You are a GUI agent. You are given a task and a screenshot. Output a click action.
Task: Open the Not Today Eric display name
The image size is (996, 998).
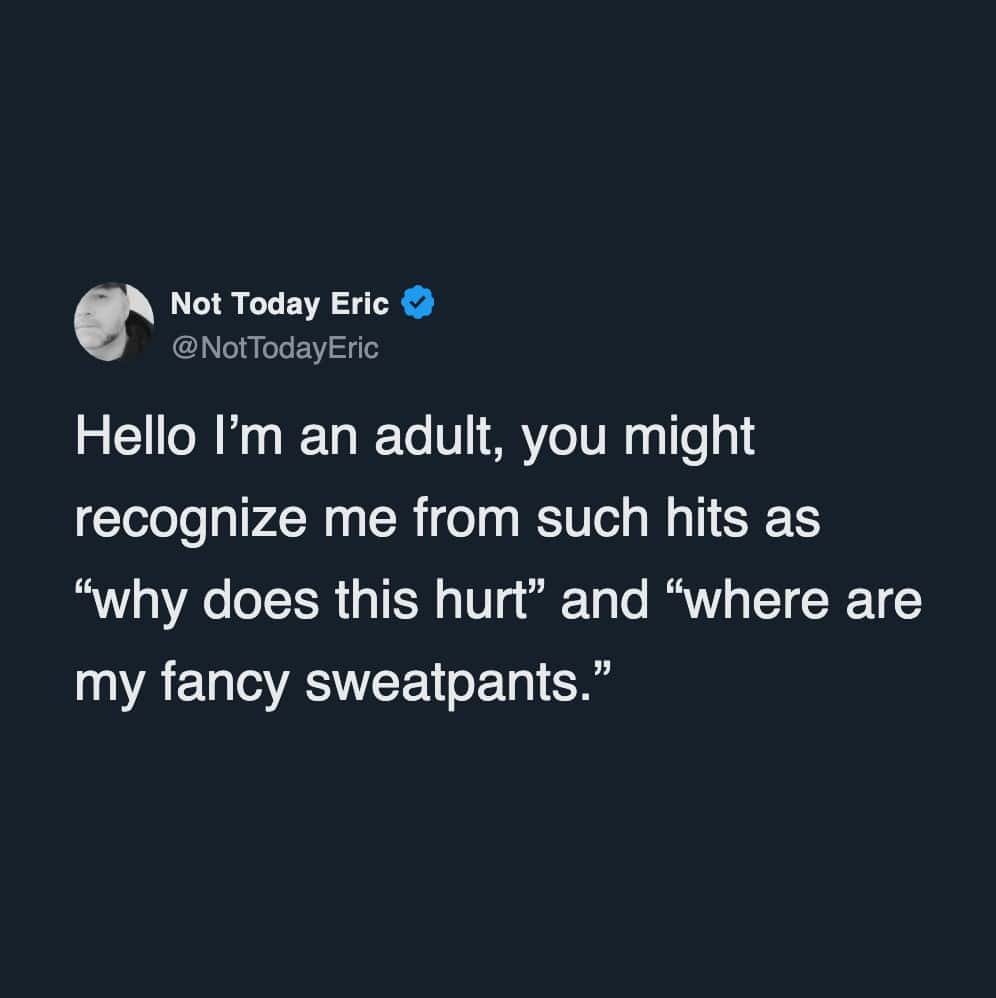[280, 304]
